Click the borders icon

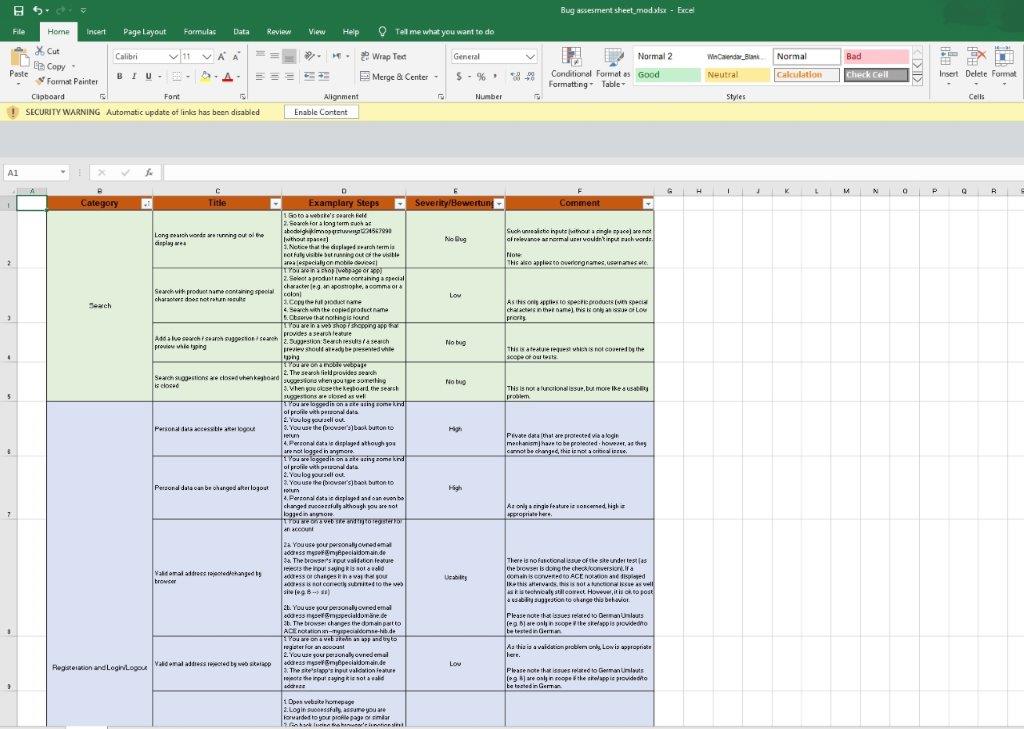tap(176, 77)
